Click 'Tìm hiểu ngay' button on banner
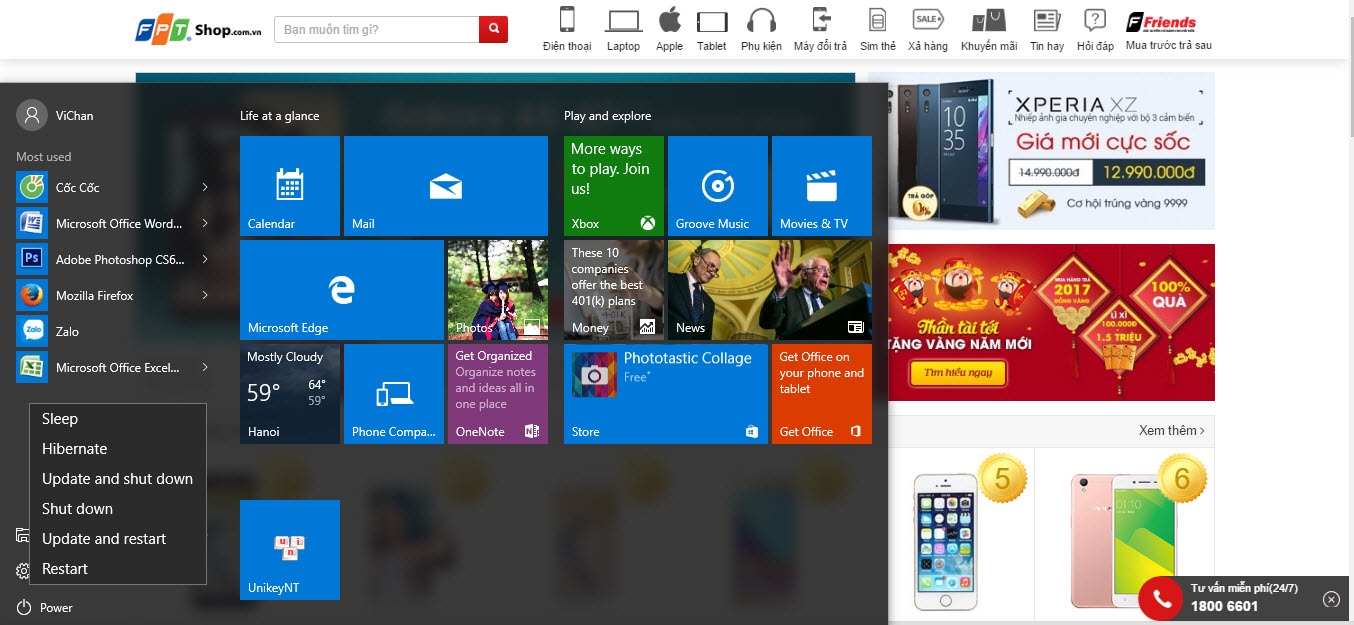 click(957, 372)
